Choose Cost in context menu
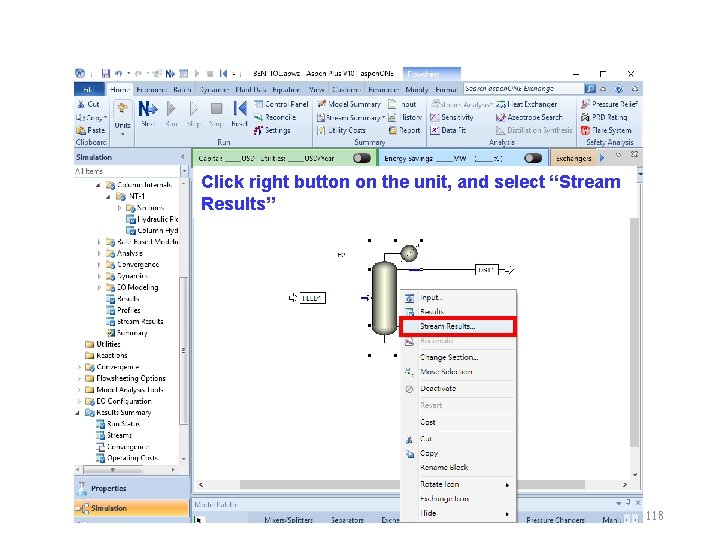This screenshot has height=540, width=720. click(458, 422)
